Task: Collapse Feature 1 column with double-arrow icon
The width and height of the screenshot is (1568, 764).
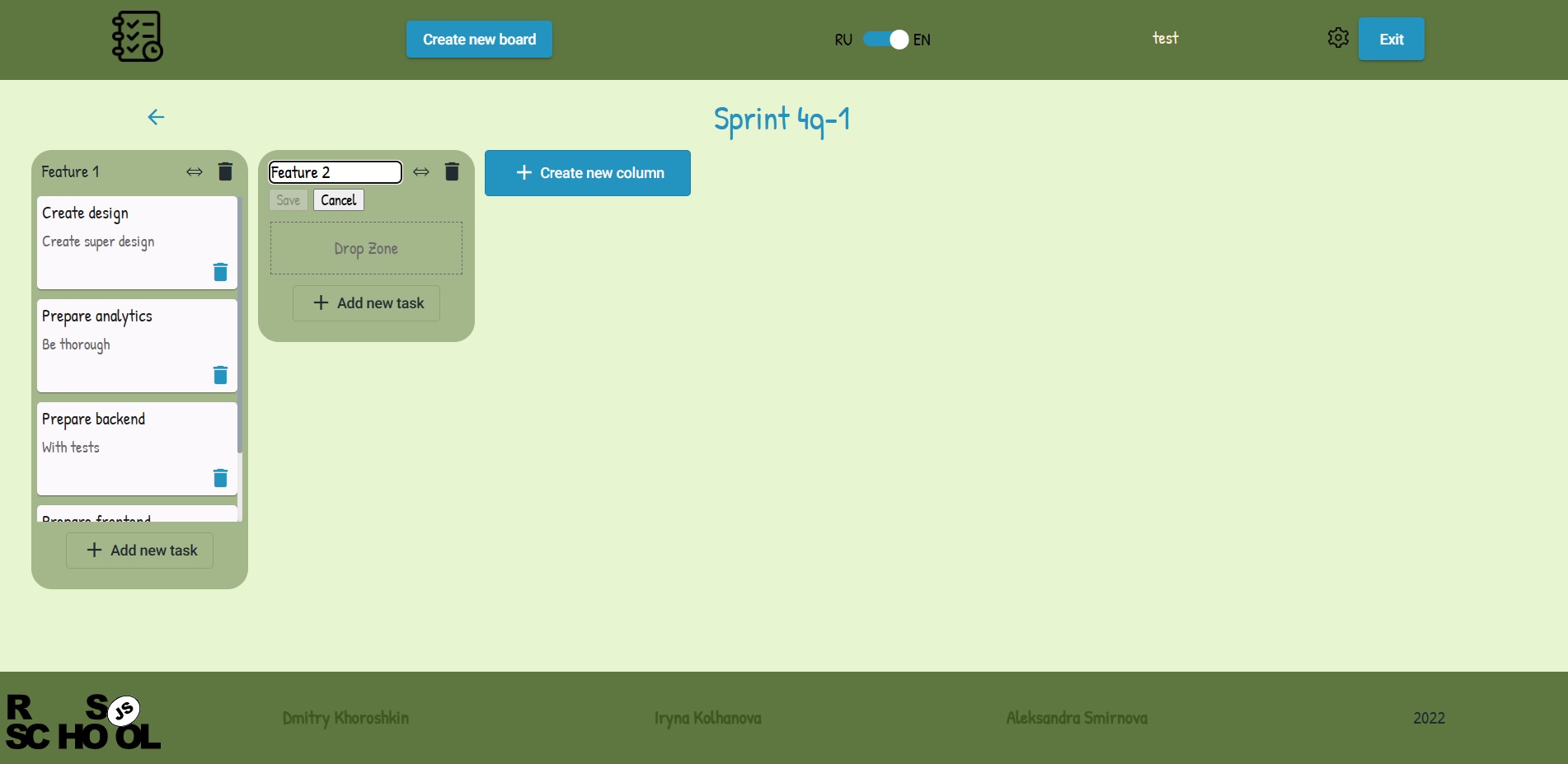Action: 194,171
